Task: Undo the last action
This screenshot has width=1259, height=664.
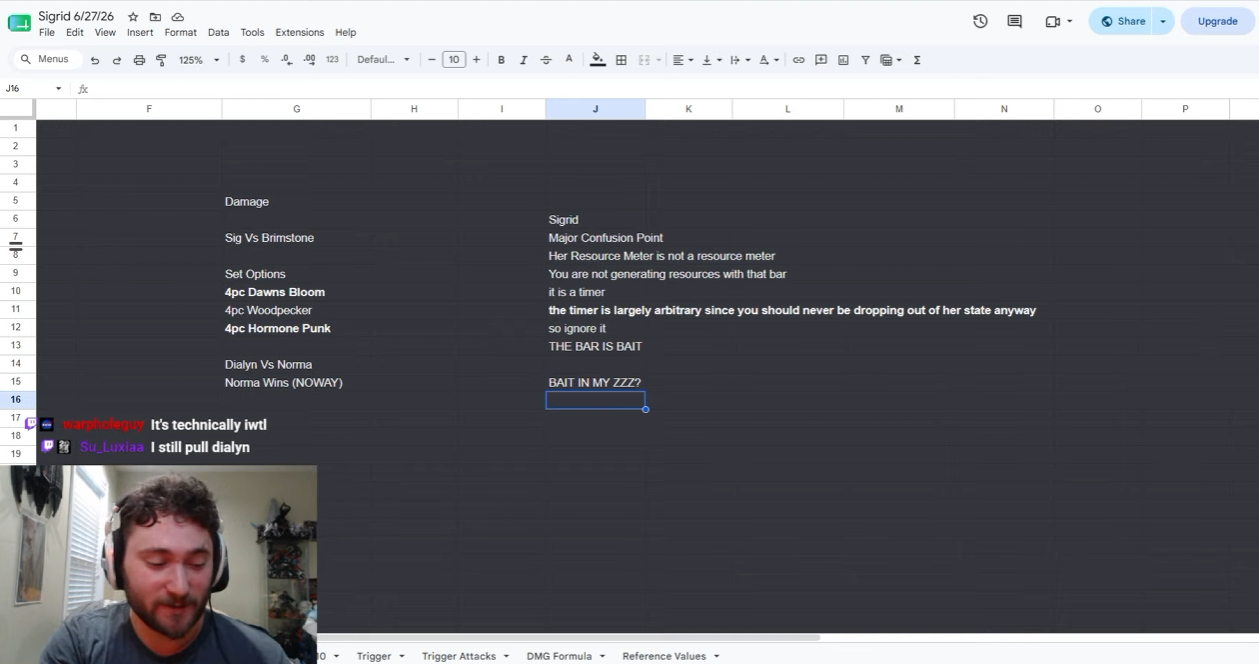Action: coord(95,60)
